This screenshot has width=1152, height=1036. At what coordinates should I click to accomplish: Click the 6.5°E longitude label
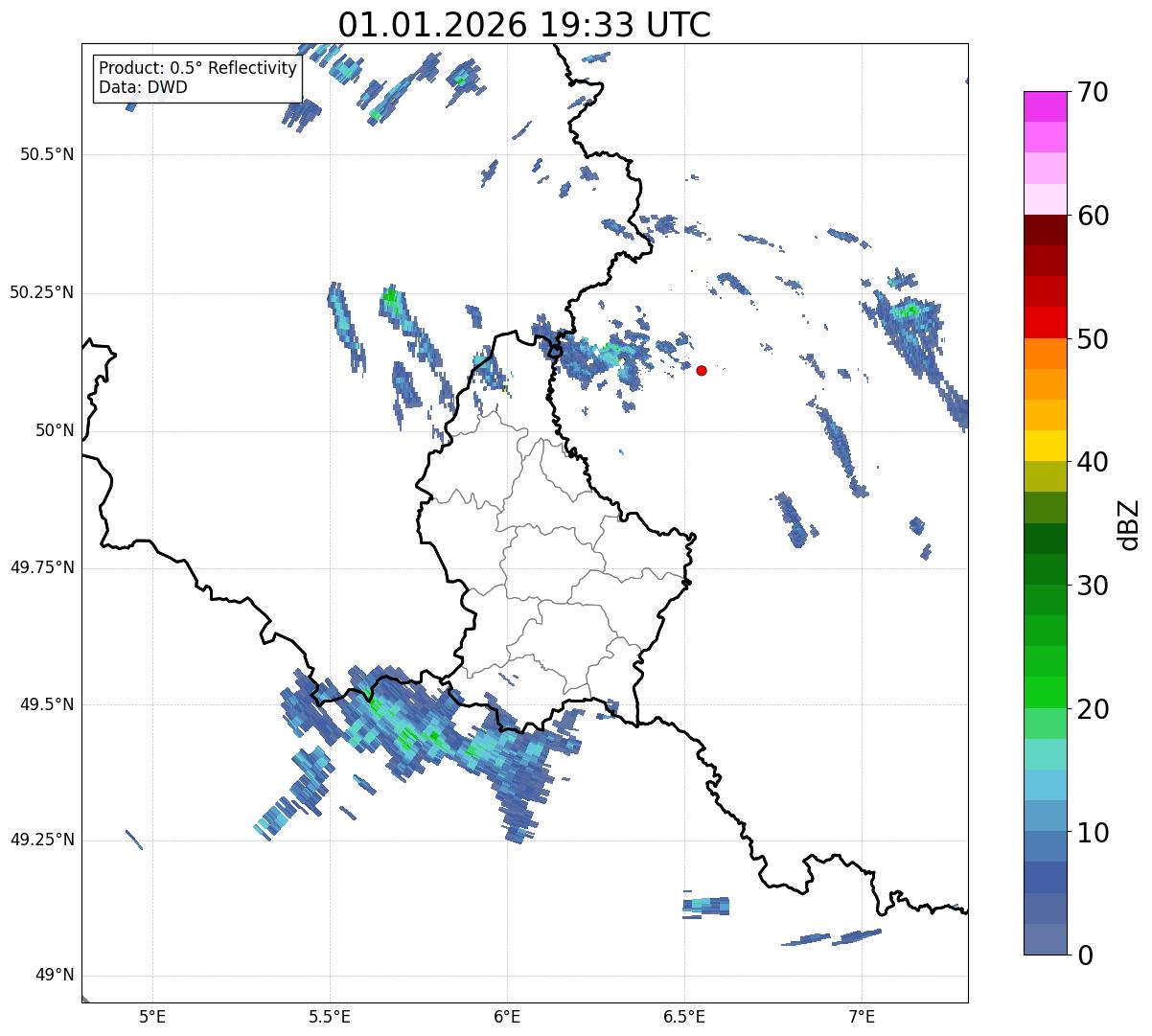684,1016
